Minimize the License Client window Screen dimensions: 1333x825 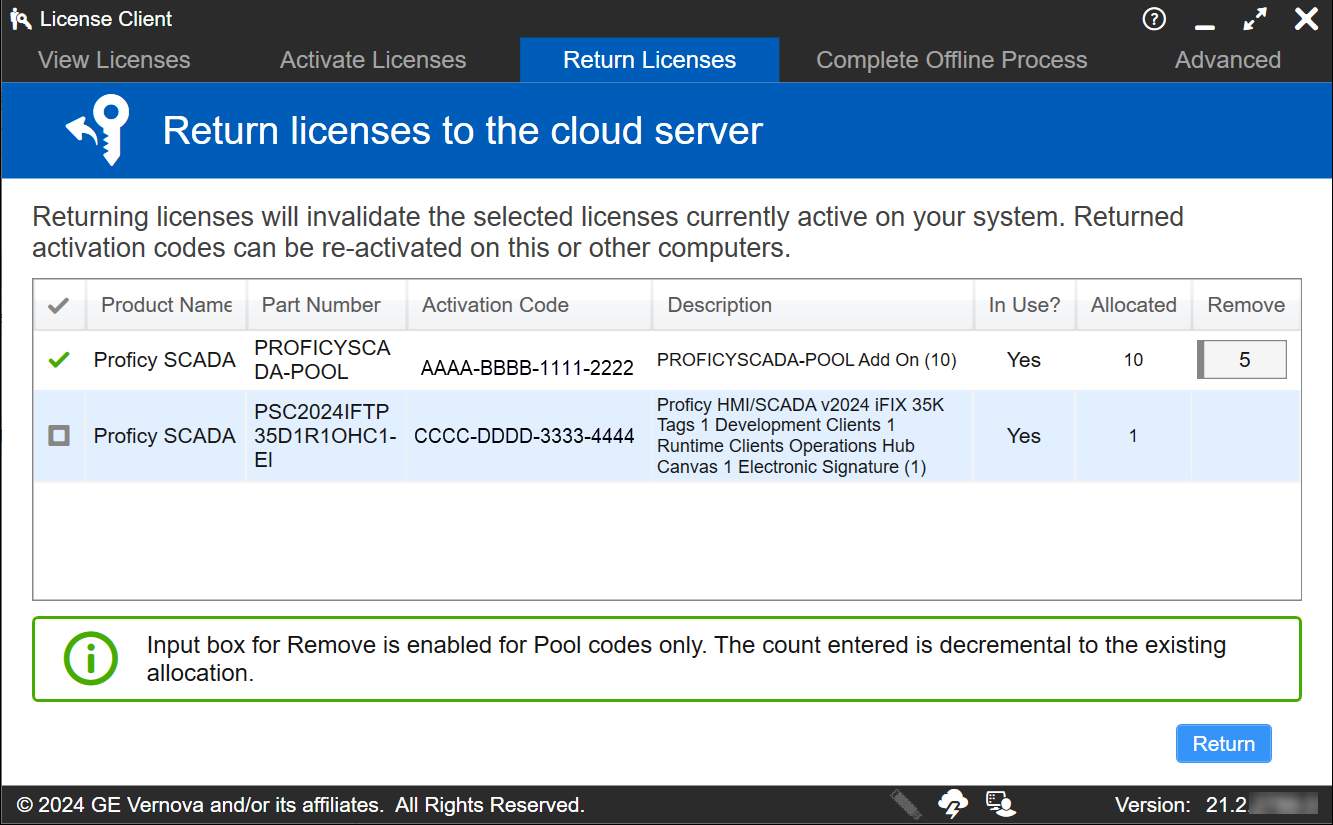pos(1205,25)
